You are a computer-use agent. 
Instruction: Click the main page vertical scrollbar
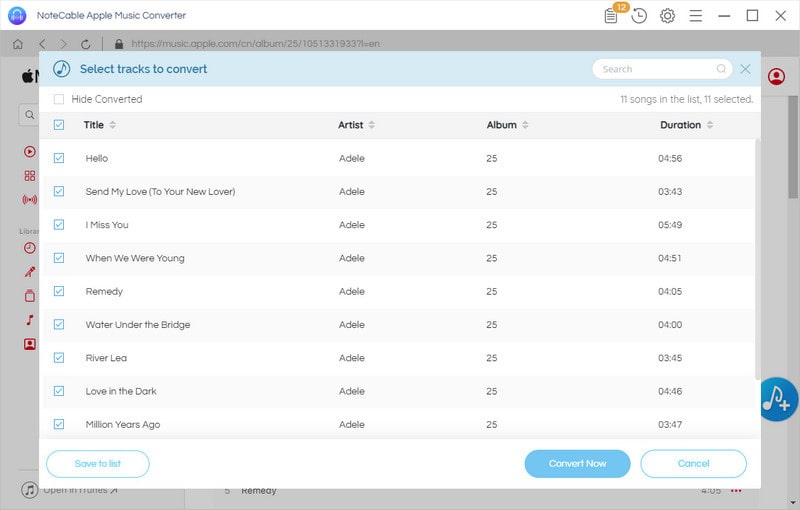click(x=793, y=147)
